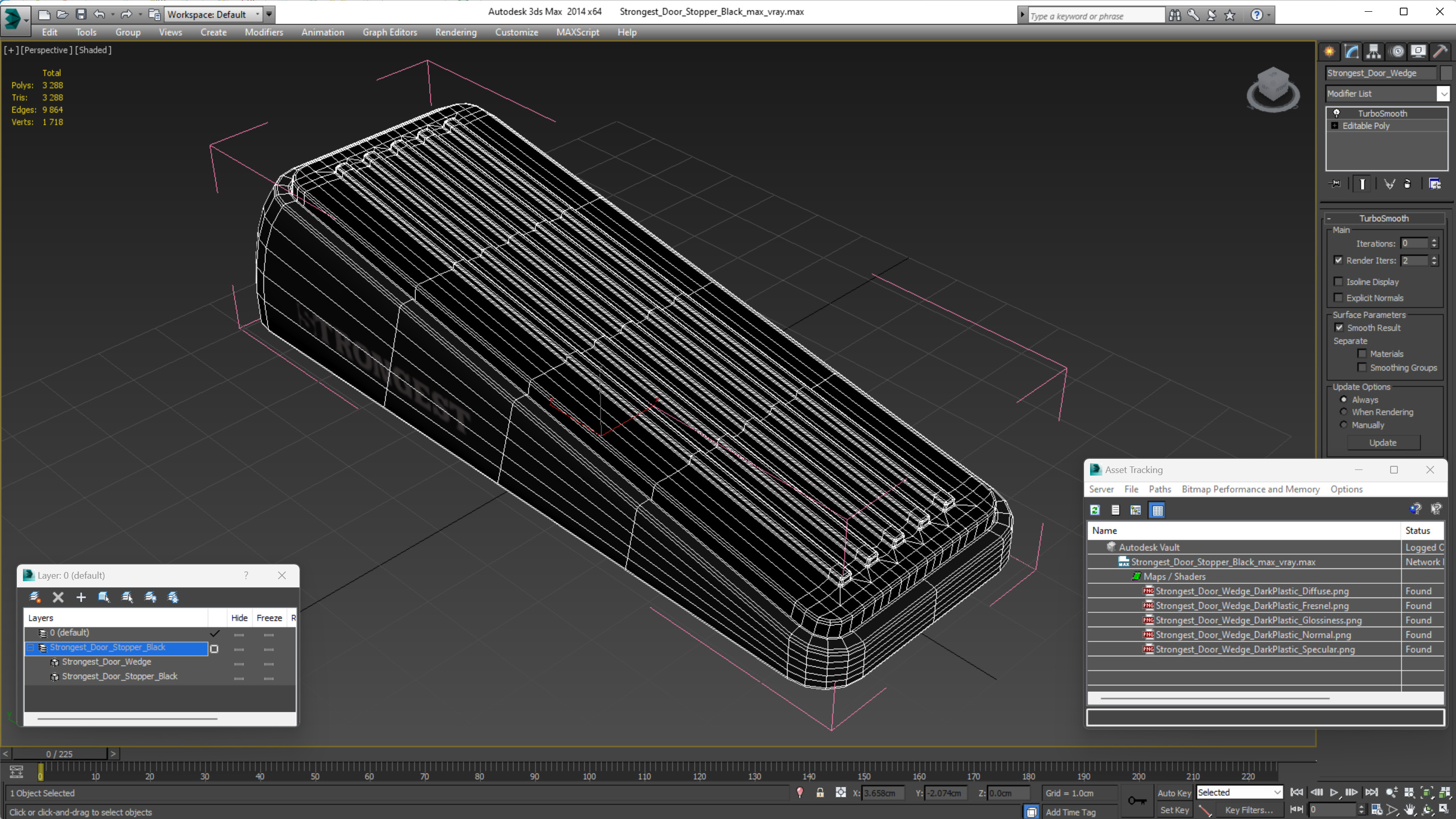Click Key Filters button
This screenshot has width=1456, height=819.
[x=1249, y=810]
